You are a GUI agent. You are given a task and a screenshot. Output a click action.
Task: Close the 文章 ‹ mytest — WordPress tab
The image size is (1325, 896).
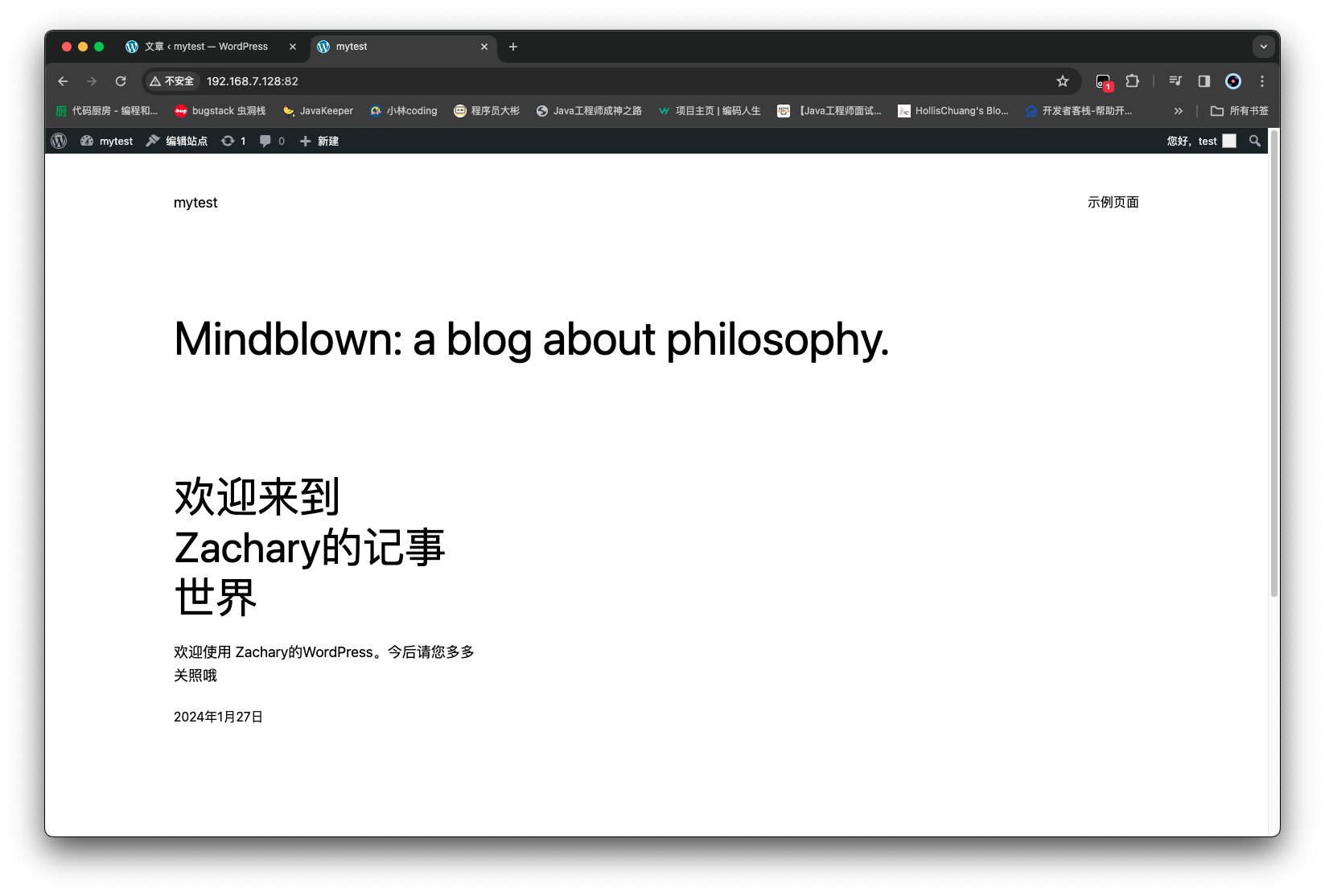293,47
